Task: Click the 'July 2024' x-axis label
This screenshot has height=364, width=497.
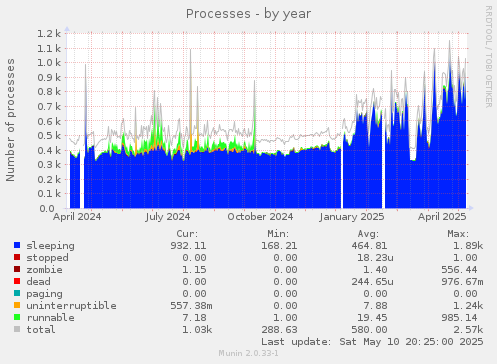Action: tap(168, 217)
